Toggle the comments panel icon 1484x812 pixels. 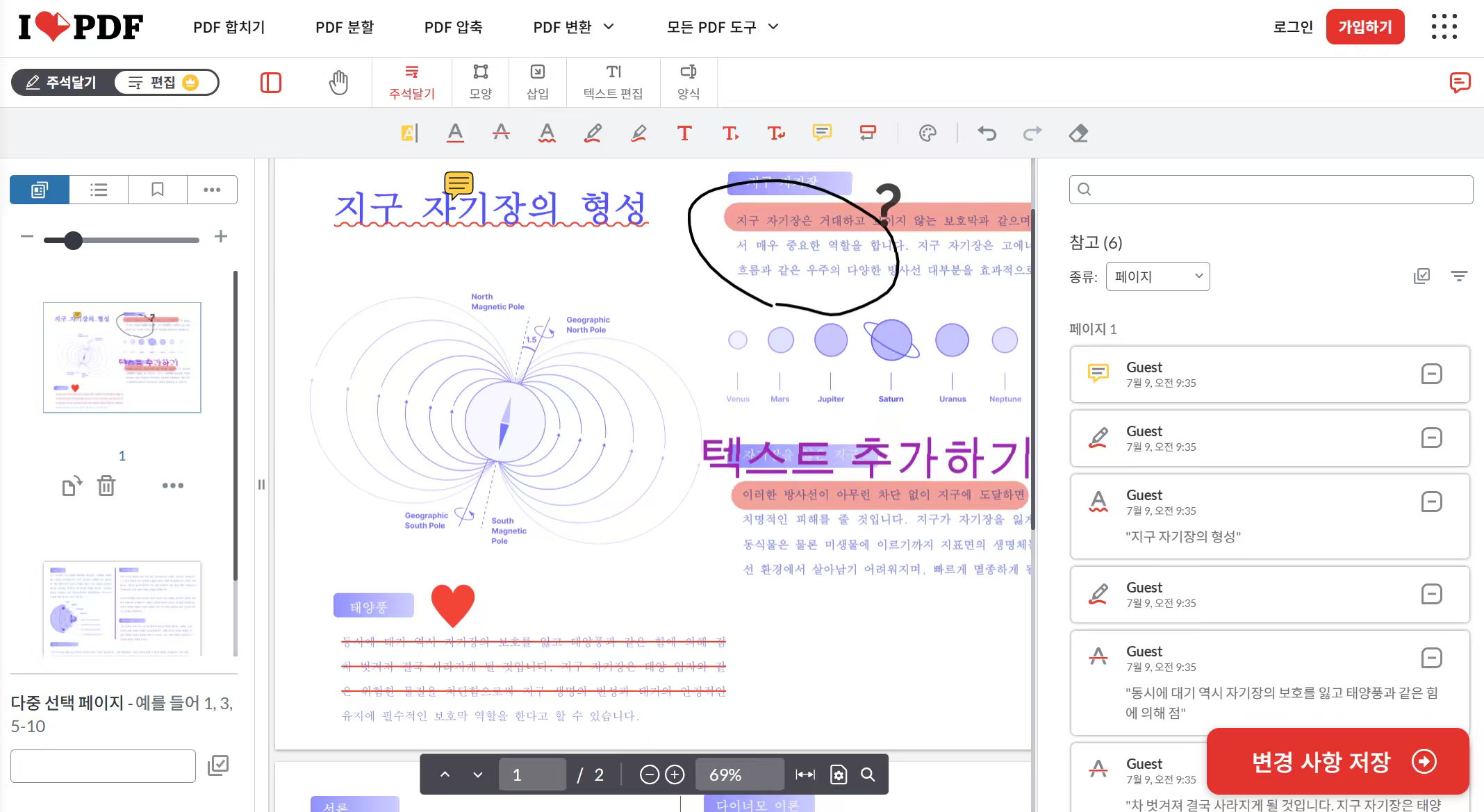[x=1460, y=83]
